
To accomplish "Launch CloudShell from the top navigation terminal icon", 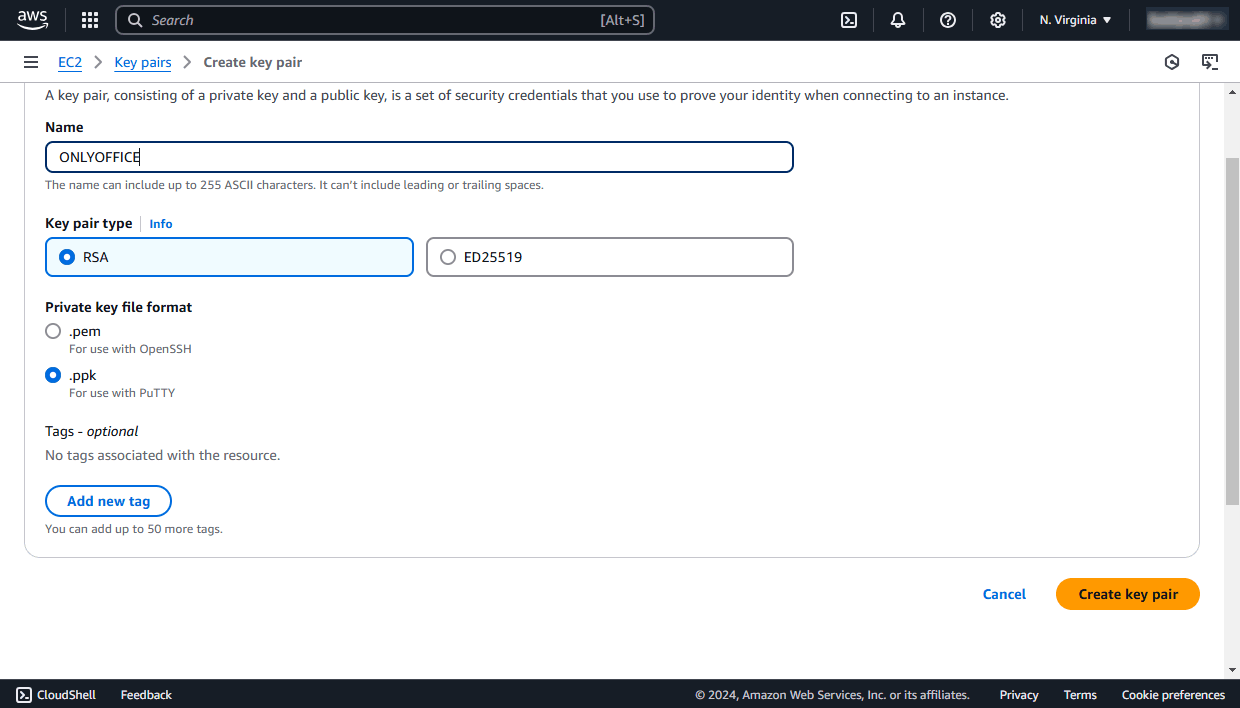I will (x=848, y=19).
